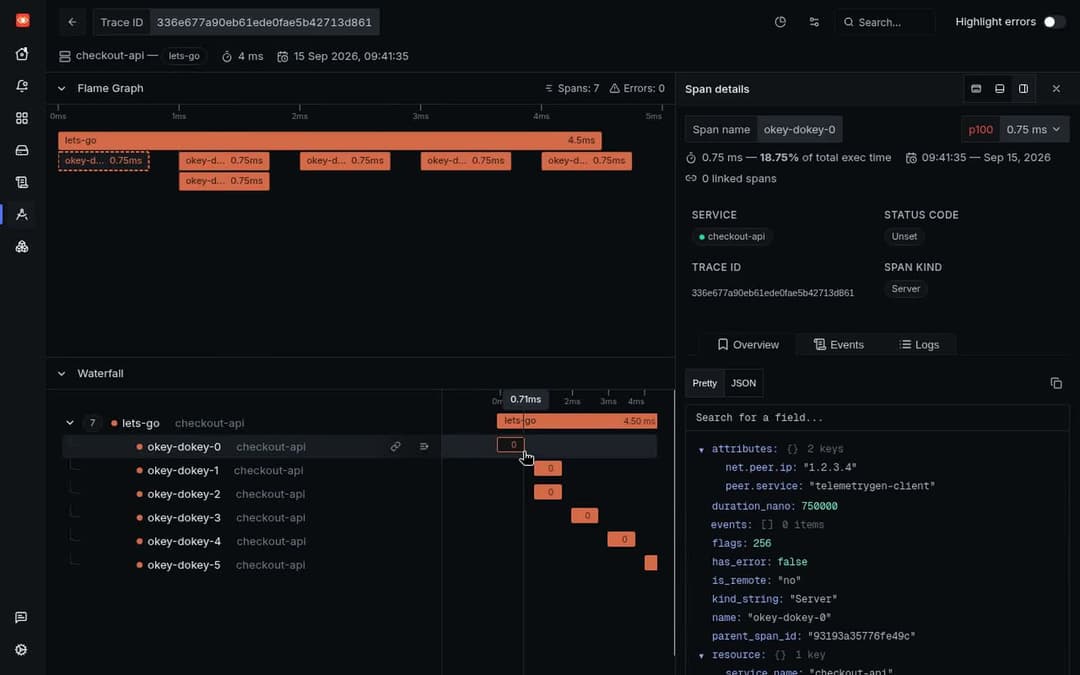Screen dimensions: 1080x675
Task: Select the Pretty view toggle
Action: click(705, 383)
